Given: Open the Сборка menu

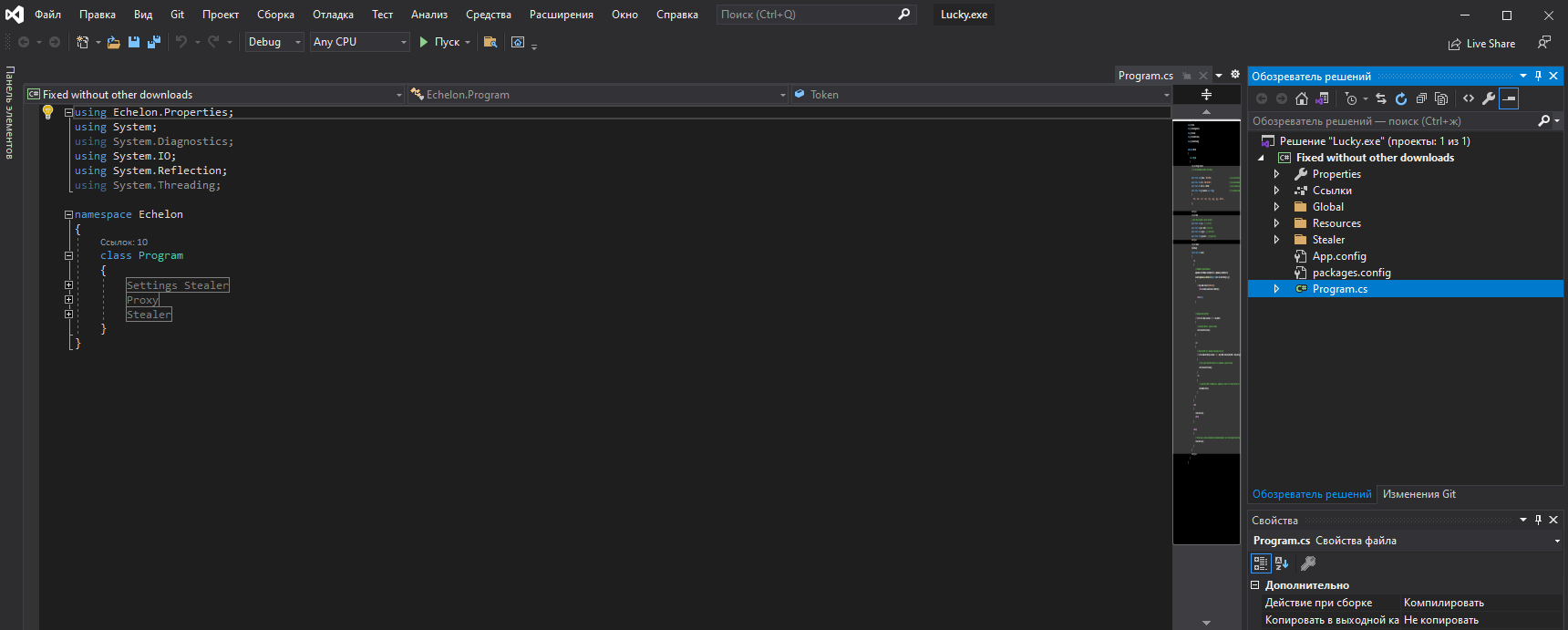Looking at the screenshot, I should pyautogui.click(x=275, y=15).
